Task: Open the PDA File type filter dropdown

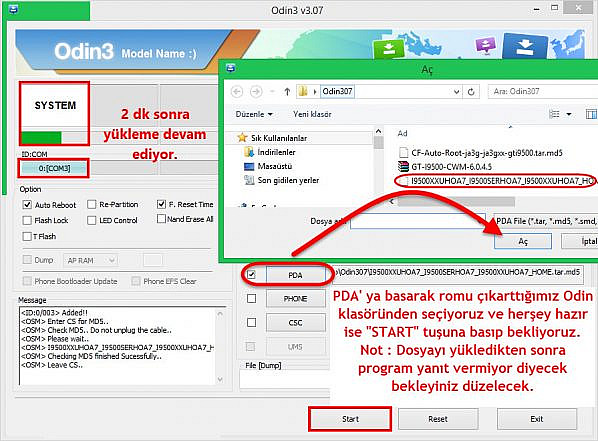Action: [545, 221]
